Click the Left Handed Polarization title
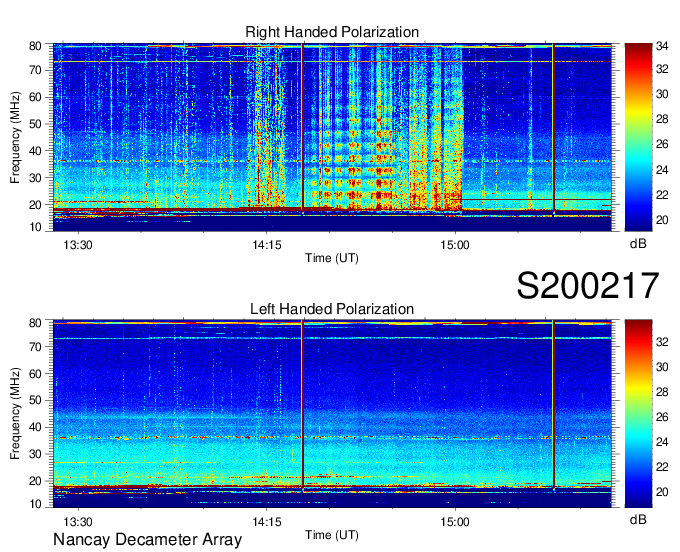Viewport: 680px width, 552px height. pos(332,309)
